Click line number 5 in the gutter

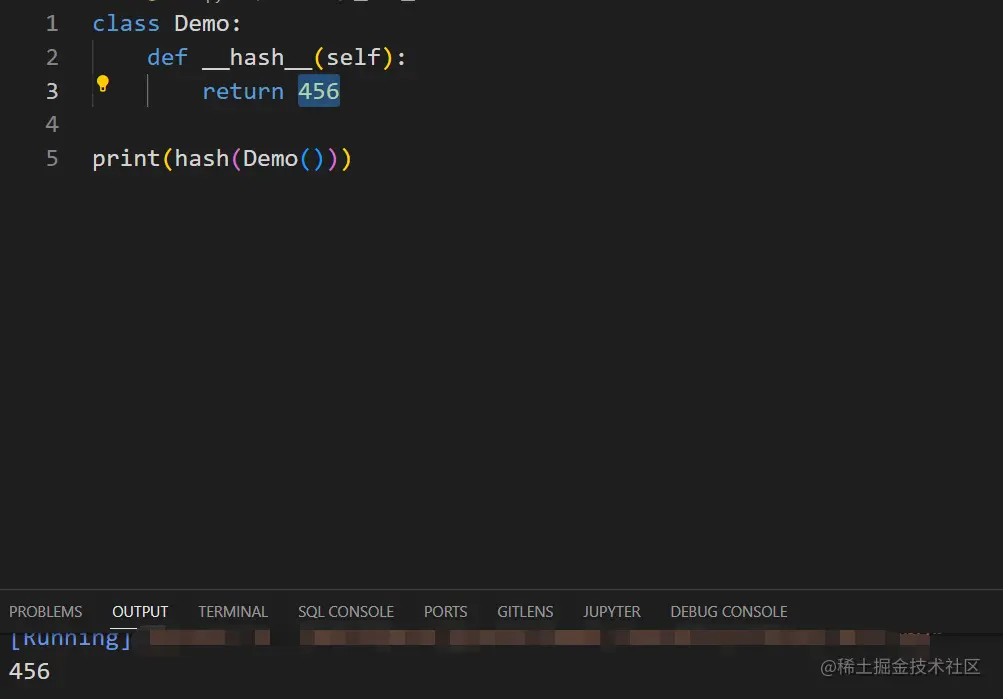point(52,159)
